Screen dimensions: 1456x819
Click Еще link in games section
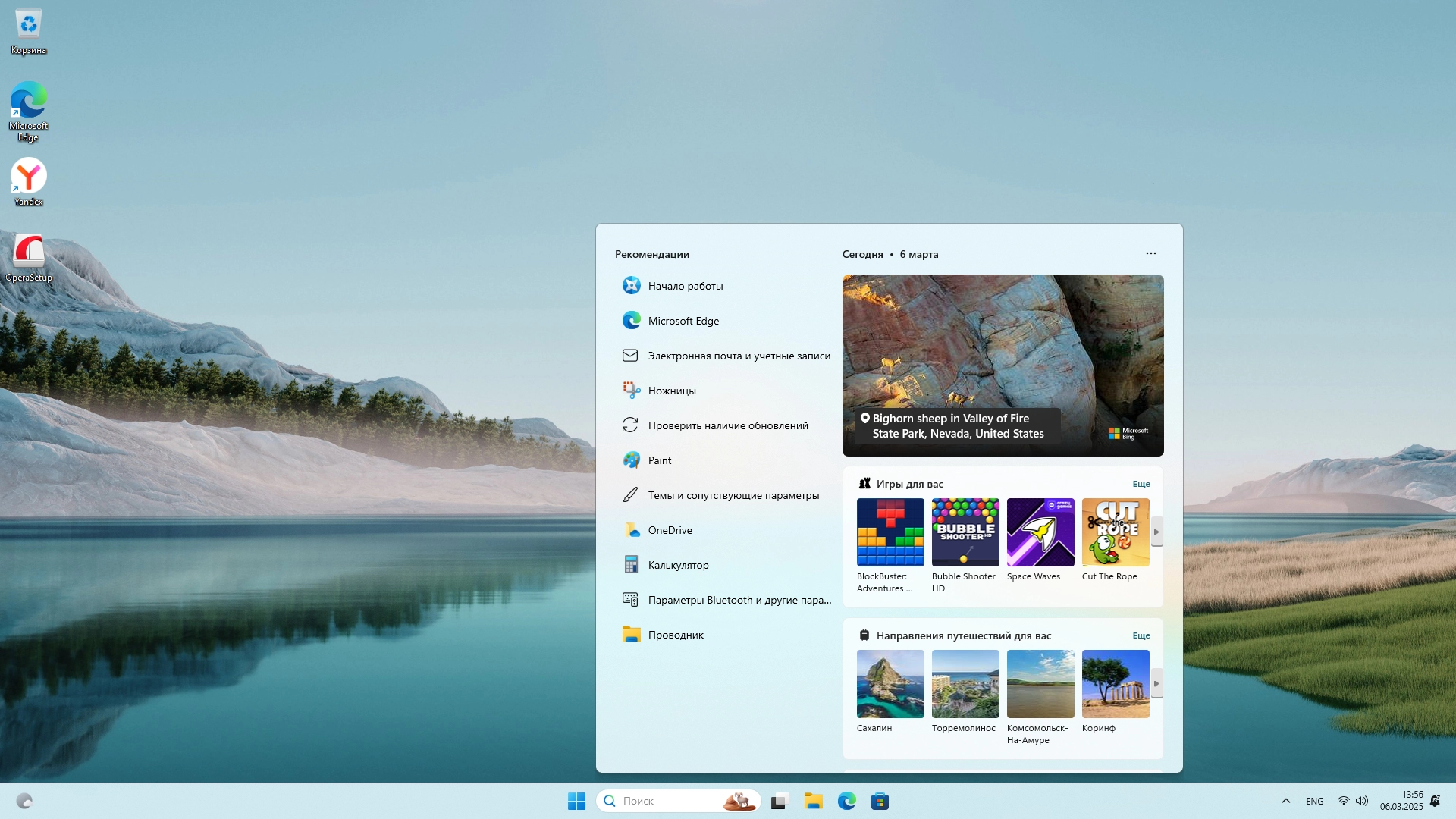pos(1141,484)
